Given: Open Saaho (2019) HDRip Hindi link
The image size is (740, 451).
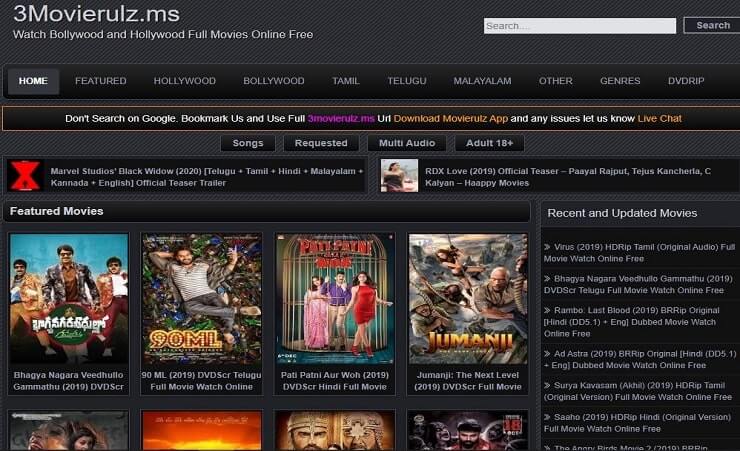Looking at the screenshot, I should (637, 423).
